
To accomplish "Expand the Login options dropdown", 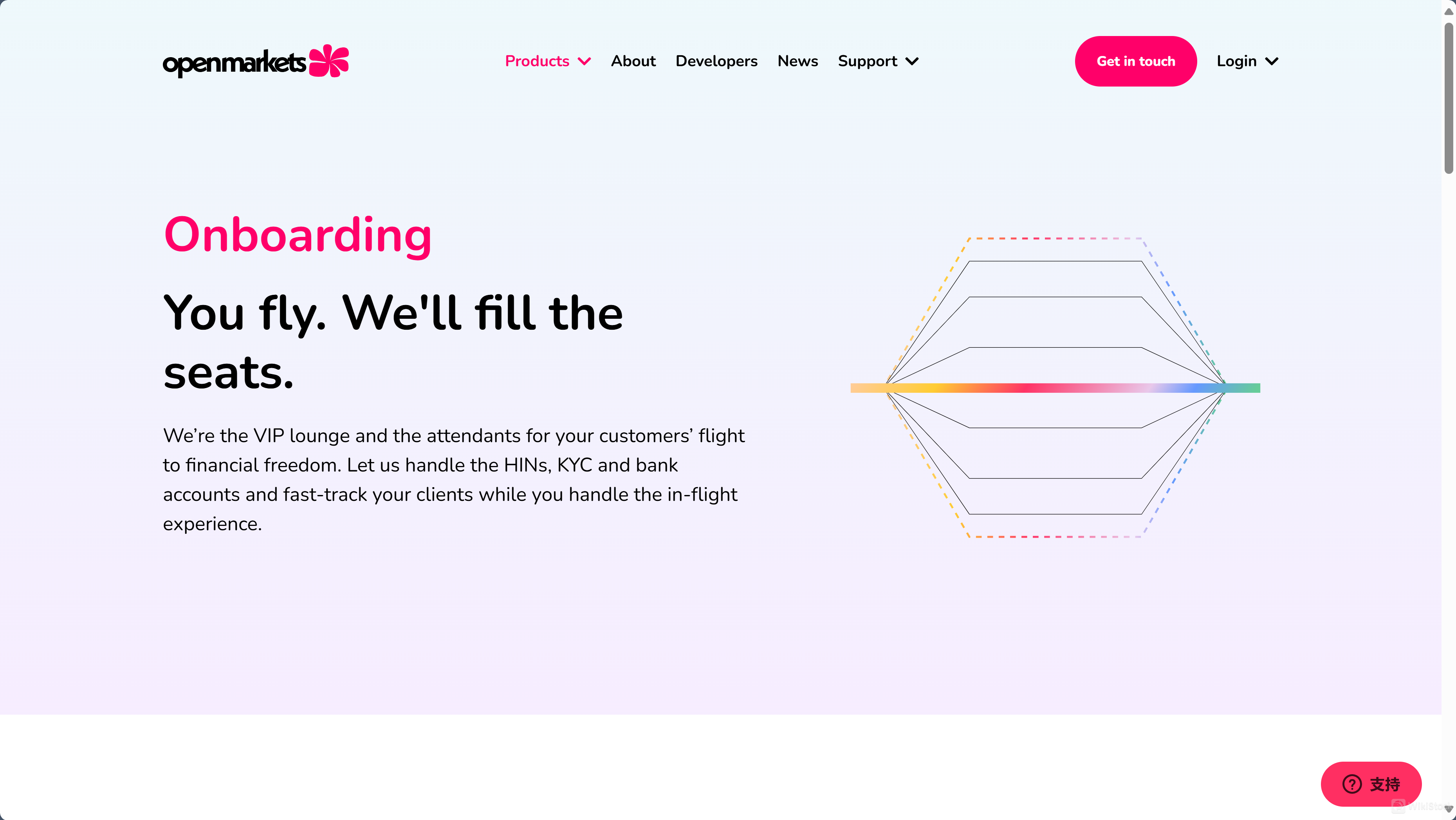I will click(1246, 61).
